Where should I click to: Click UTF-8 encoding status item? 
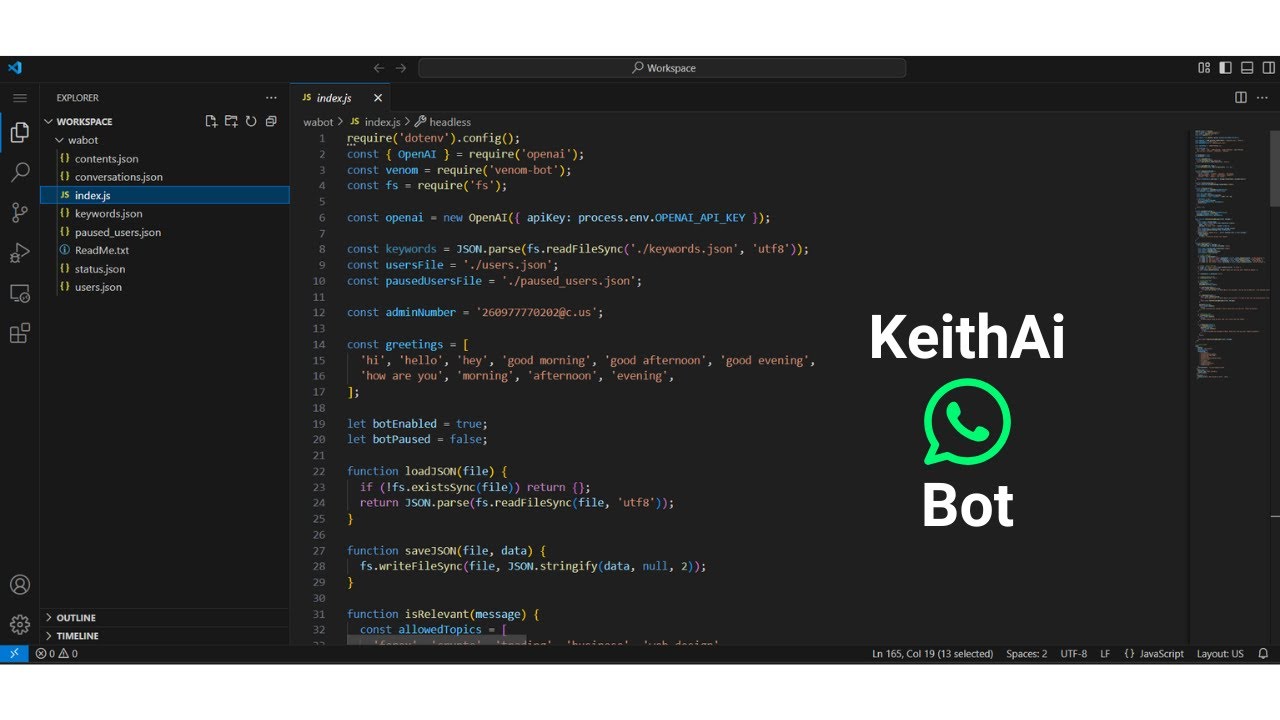(1074, 654)
